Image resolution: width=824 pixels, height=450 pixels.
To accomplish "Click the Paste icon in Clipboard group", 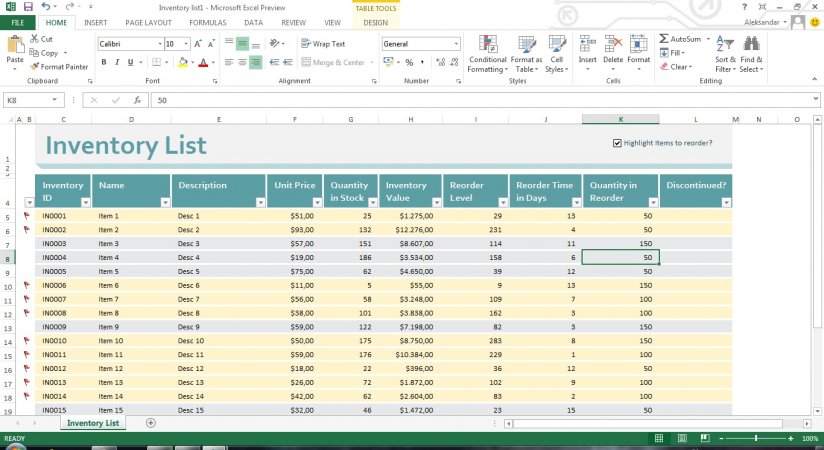I will pyautogui.click(x=15, y=45).
